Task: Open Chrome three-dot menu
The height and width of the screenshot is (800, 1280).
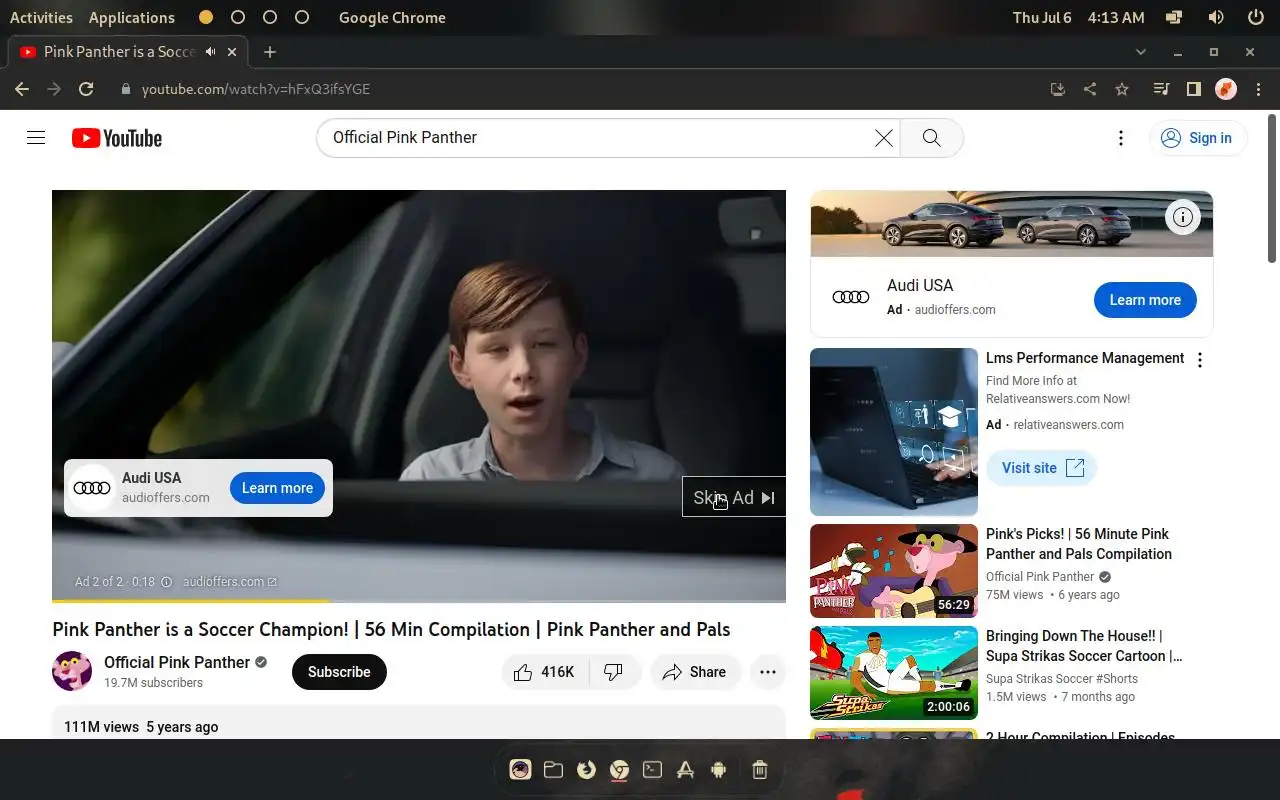Action: 1258,89
